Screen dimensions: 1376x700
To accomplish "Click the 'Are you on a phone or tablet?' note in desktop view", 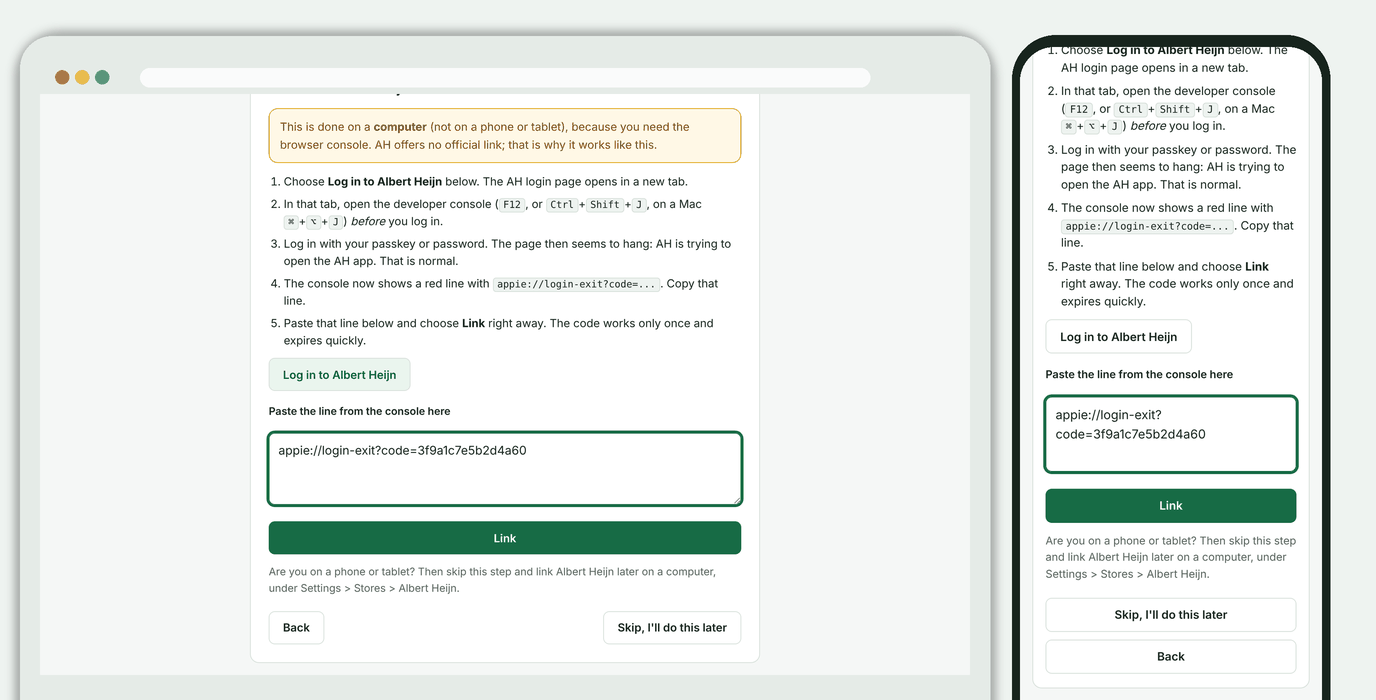I will pyautogui.click(x=492, y=580).
